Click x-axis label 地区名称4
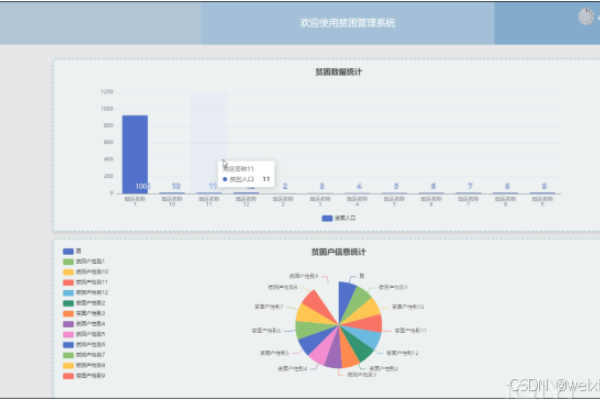600x400 pixels. pos(357,201)
